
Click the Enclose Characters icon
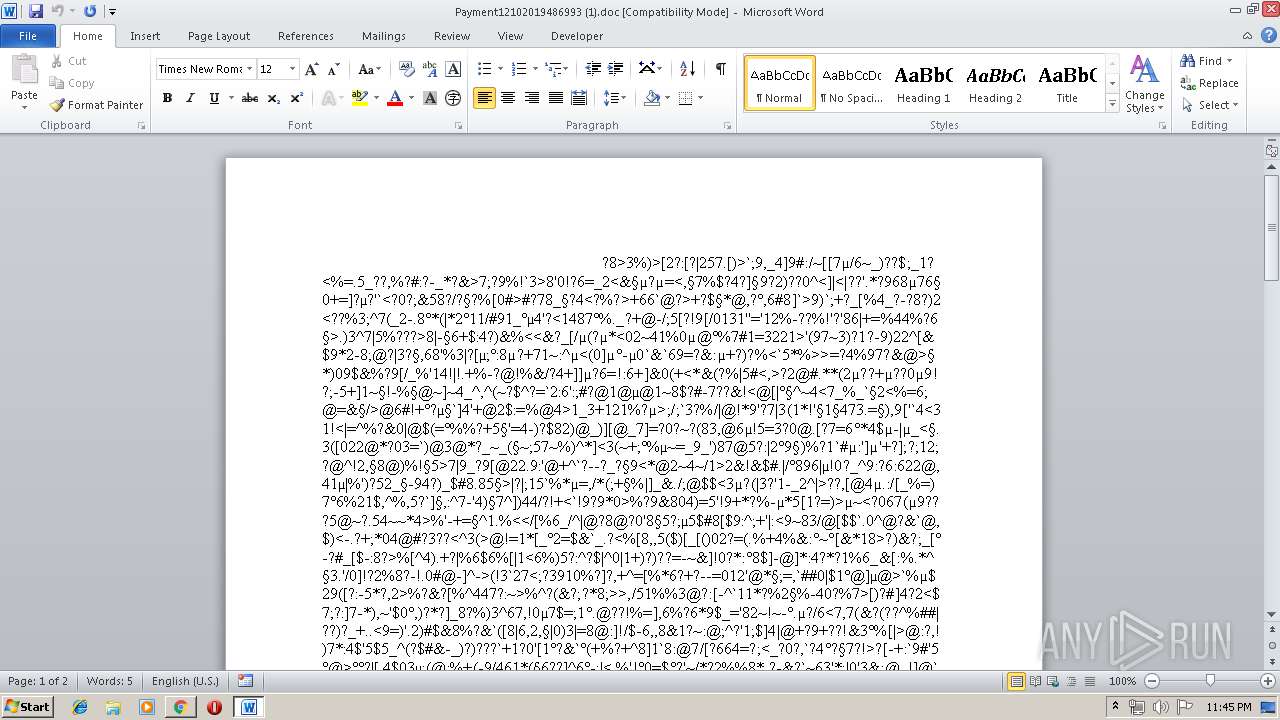click(x=453, y=98)
